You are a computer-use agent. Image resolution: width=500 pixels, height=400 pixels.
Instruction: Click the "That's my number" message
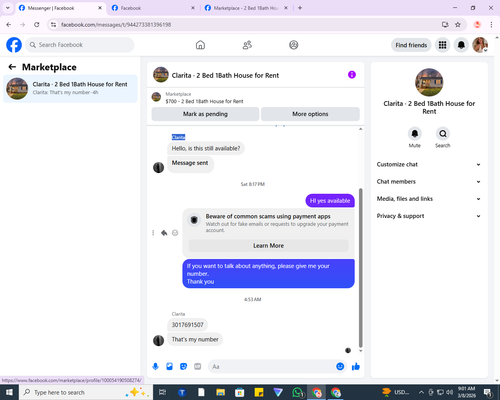(195, 339)
